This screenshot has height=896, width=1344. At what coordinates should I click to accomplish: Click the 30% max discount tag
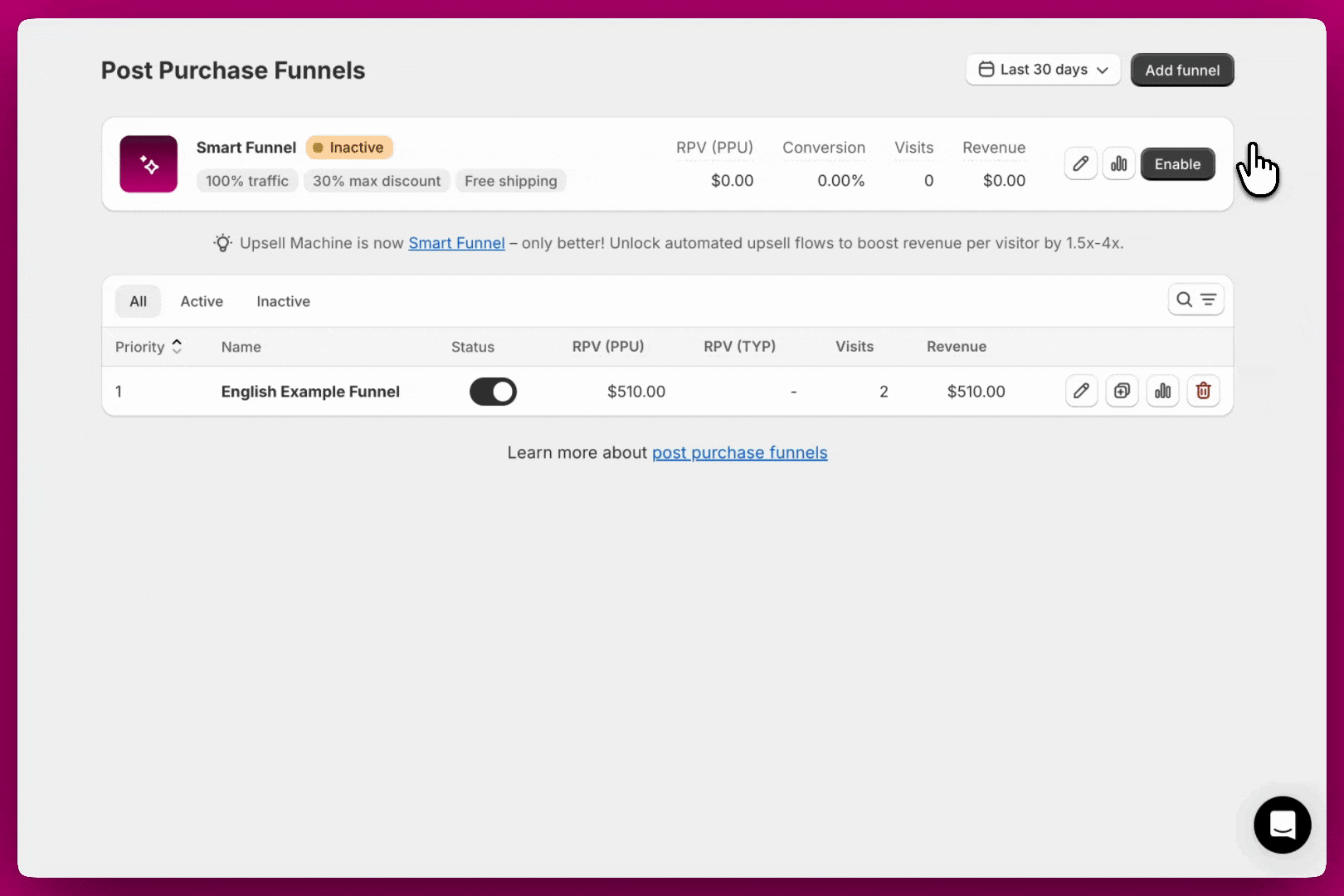377,181
